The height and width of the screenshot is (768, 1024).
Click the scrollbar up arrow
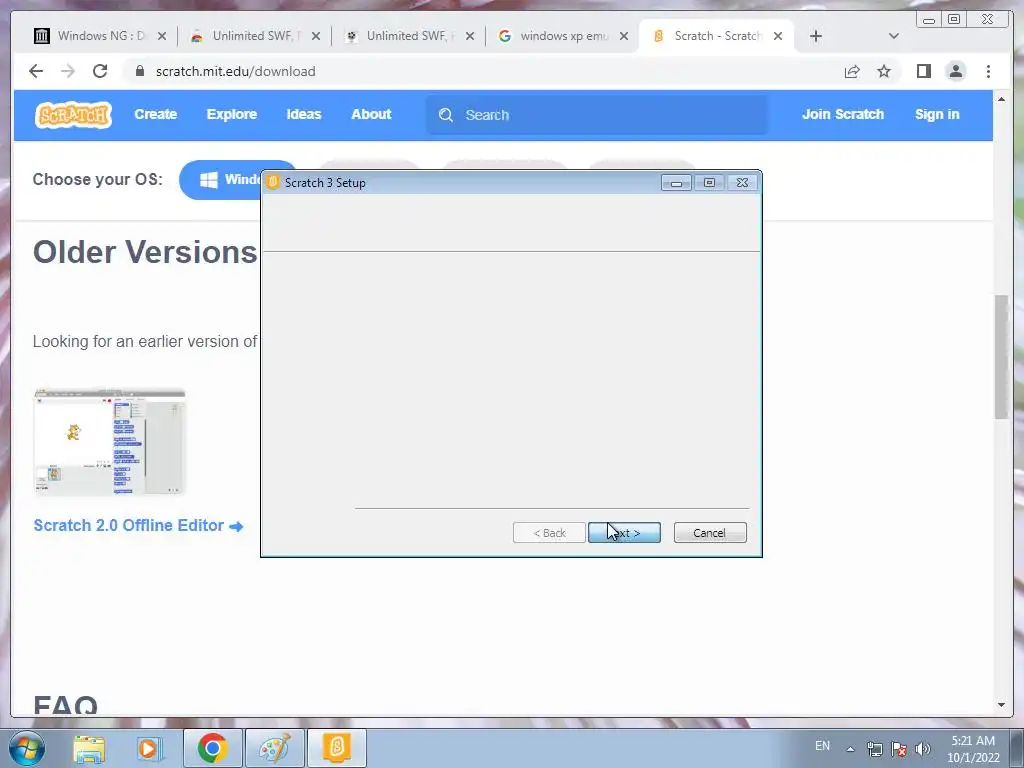[x=1001, y=99]
